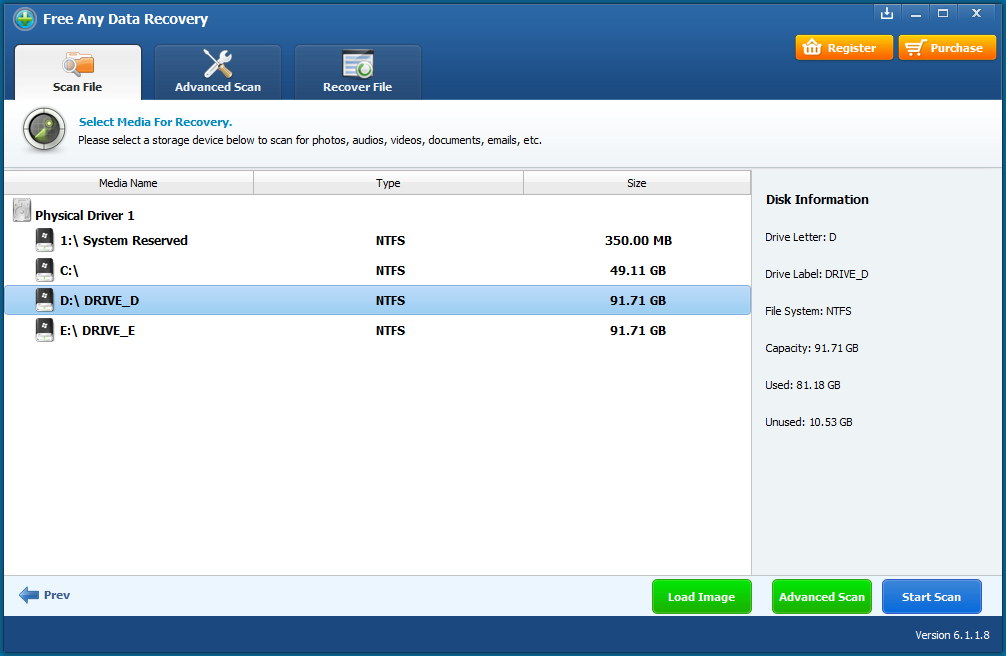Click the Size column header
Viewport: 1006px width, 656px height.
point(636,182)
